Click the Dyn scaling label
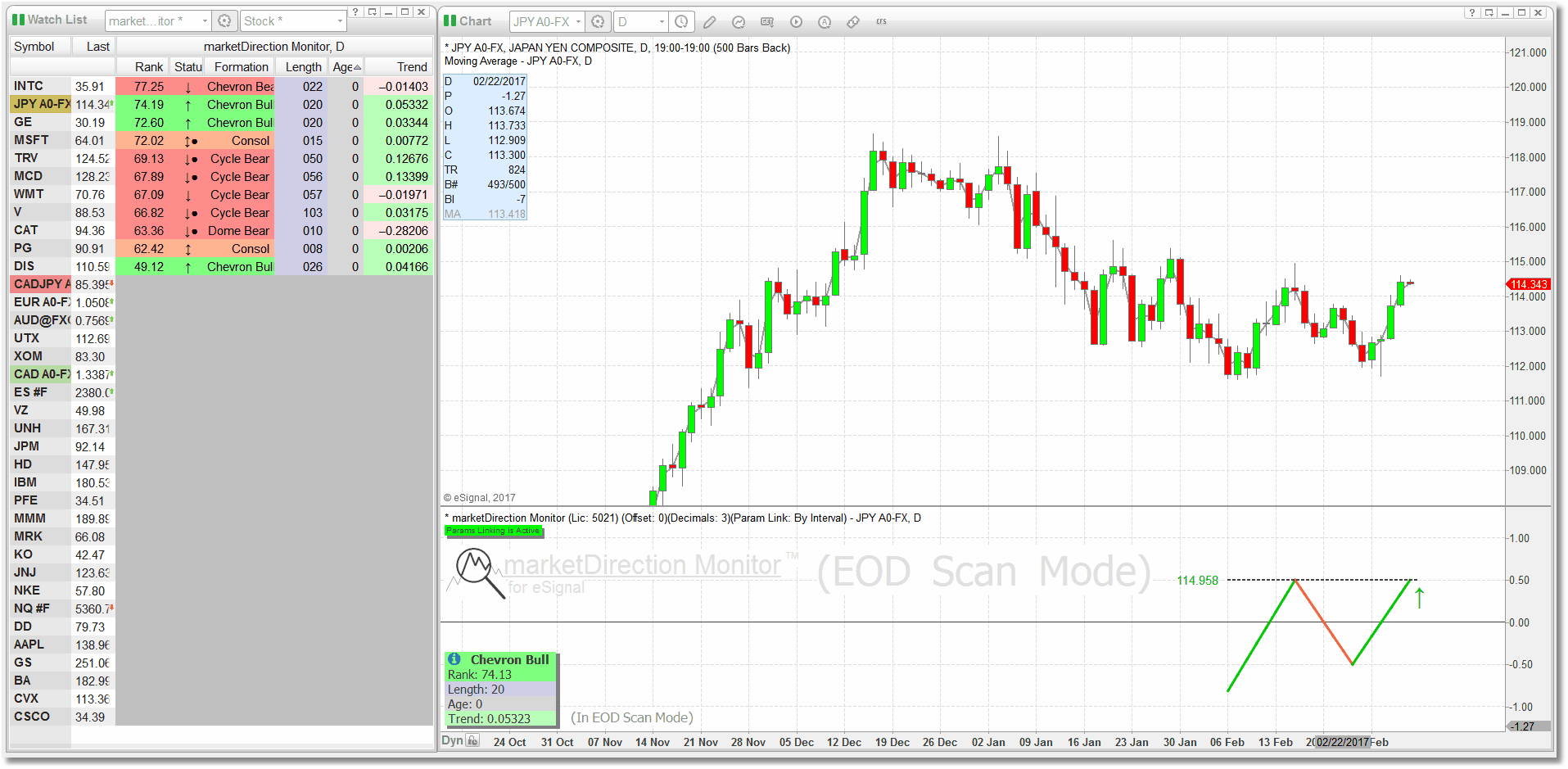1568x769 pixels. click(x=452, y=740)
